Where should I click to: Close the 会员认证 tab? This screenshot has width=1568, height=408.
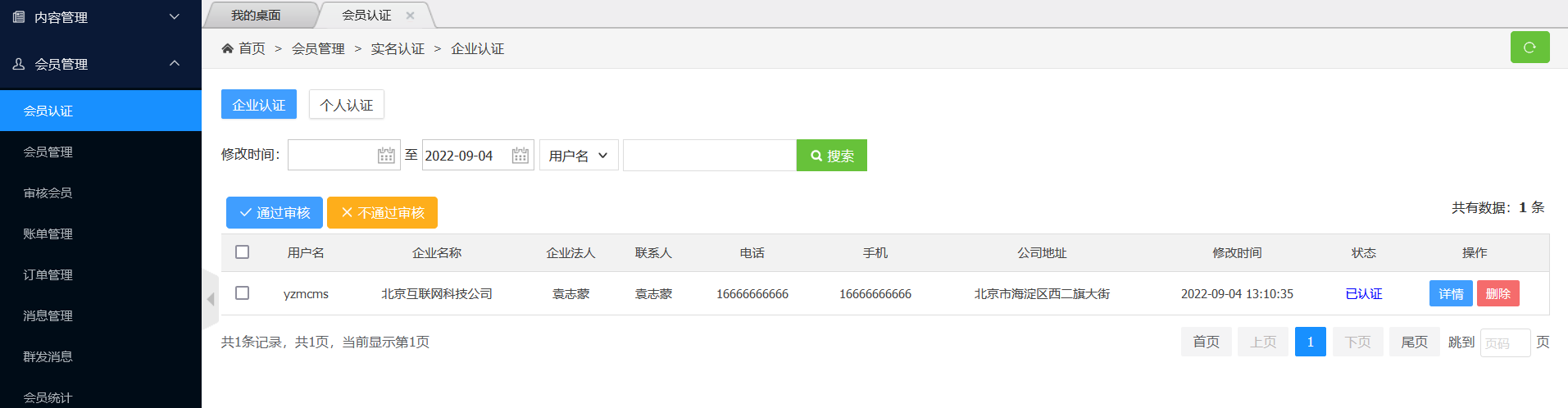point(410,16)
